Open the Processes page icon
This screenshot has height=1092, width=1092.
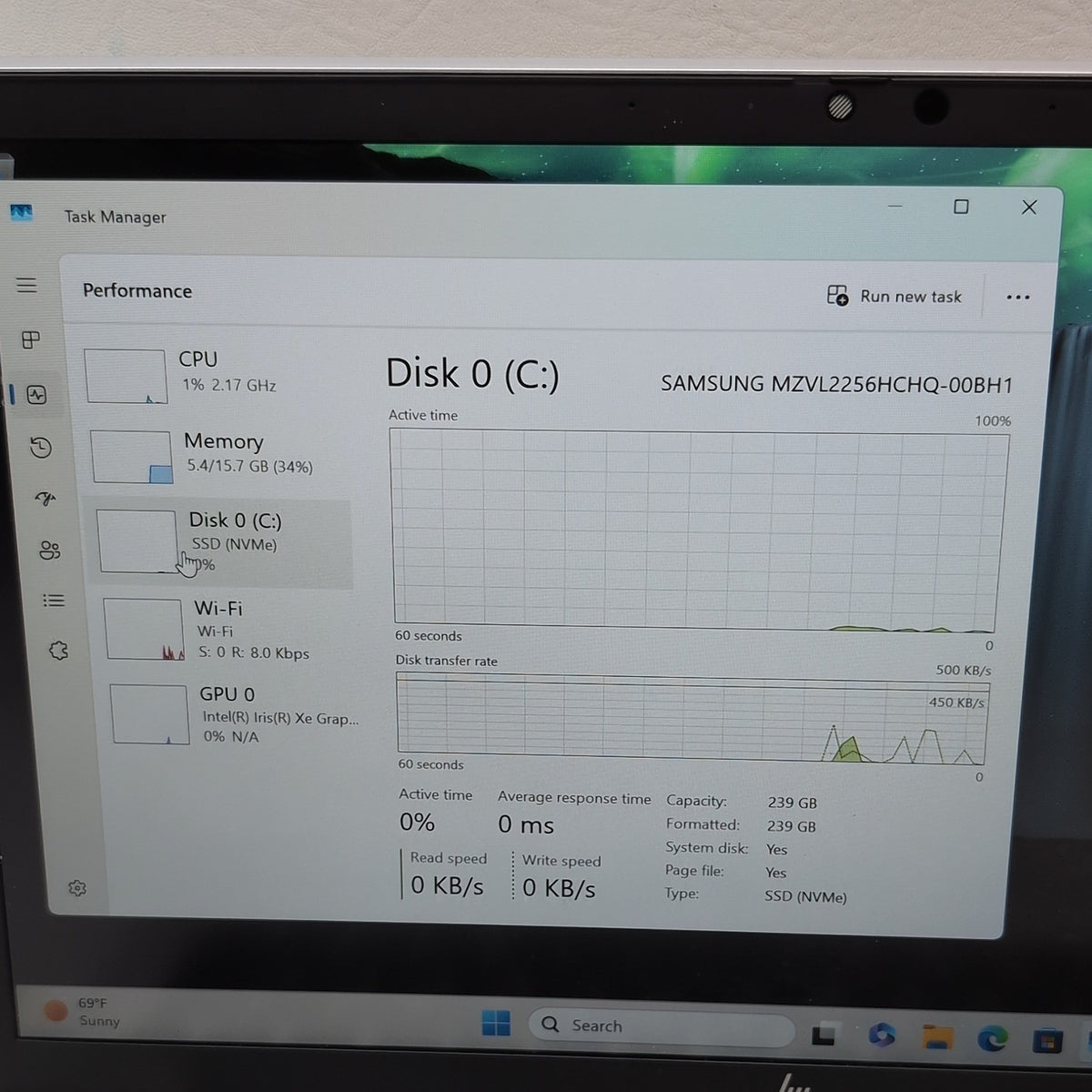point(30,339)
